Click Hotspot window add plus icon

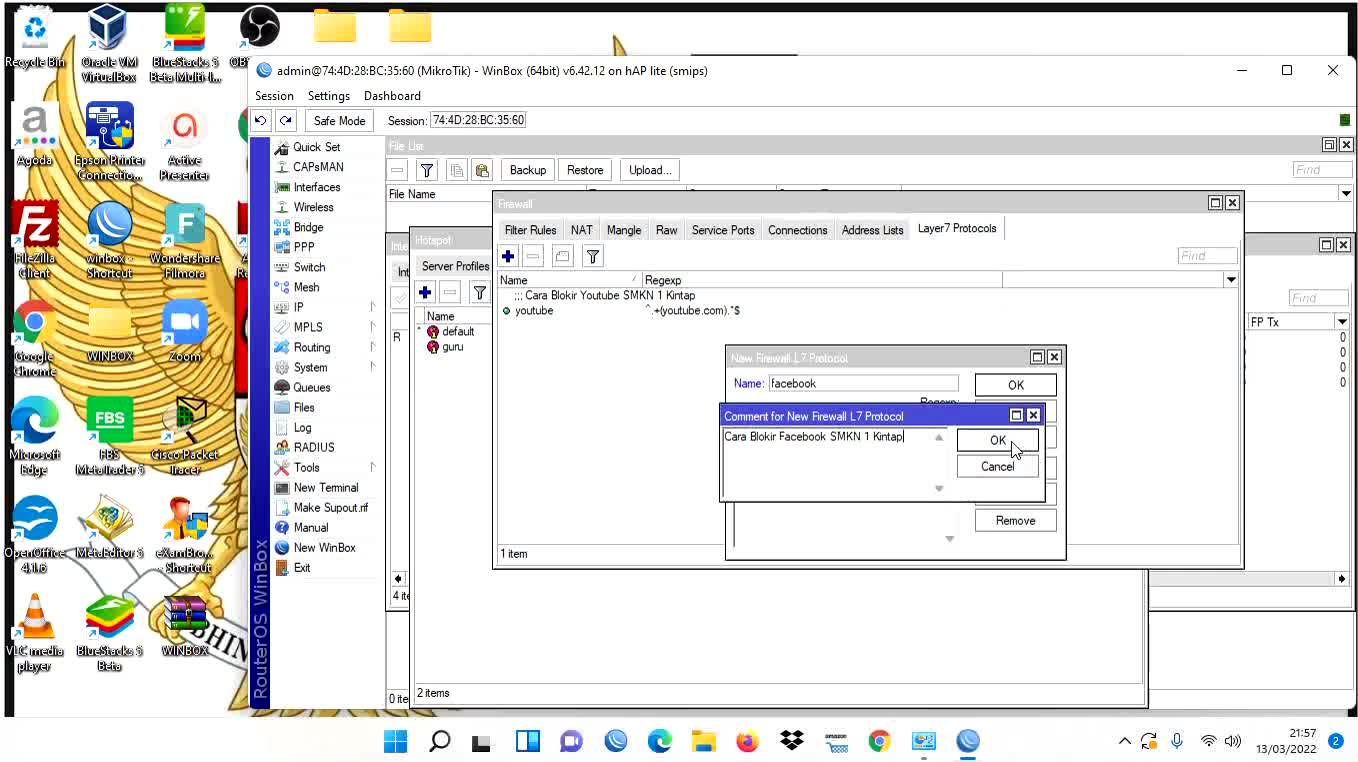(x=425, y=293)
